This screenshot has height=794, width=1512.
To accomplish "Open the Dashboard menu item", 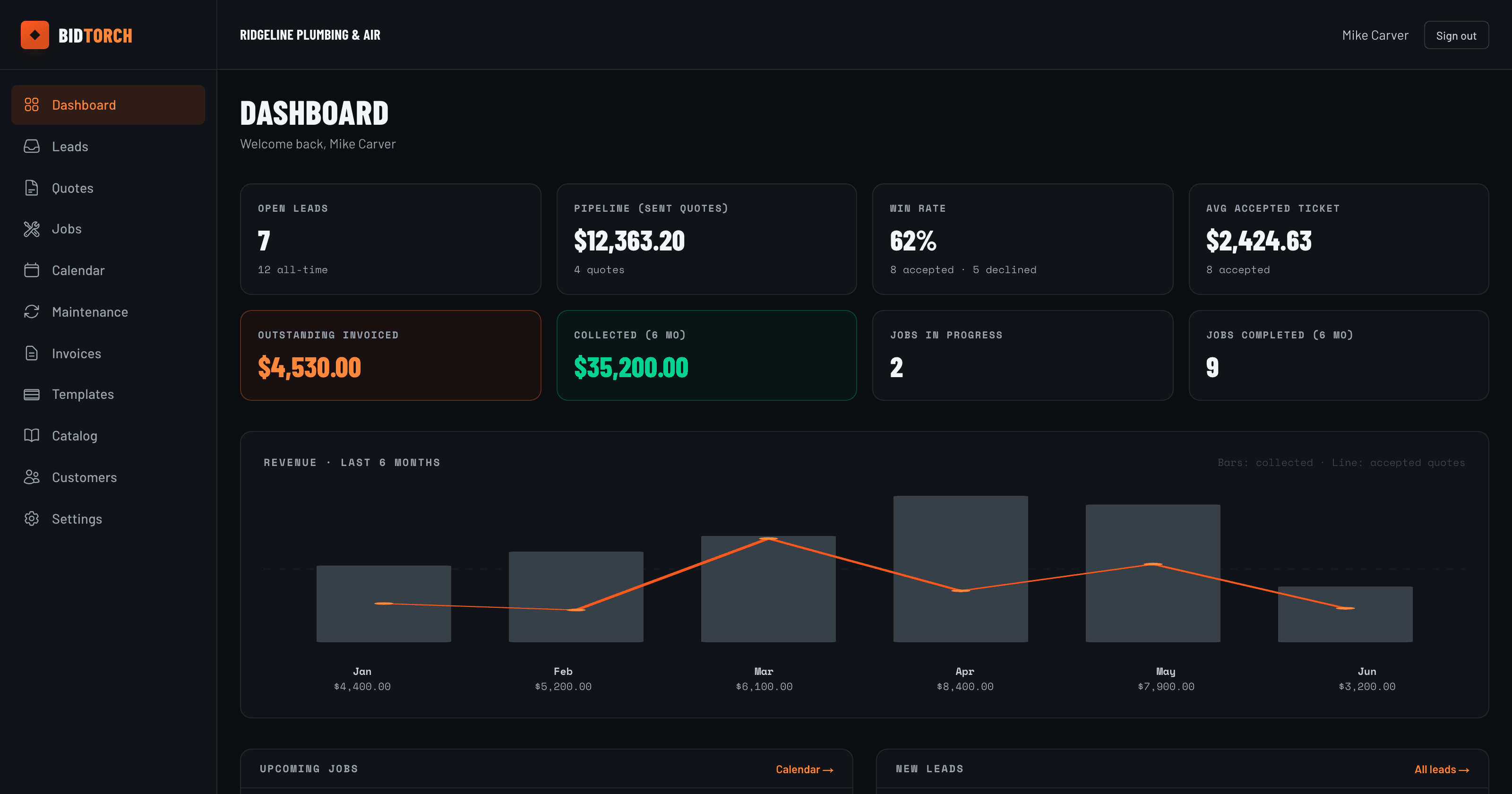I will coord(108,104).
